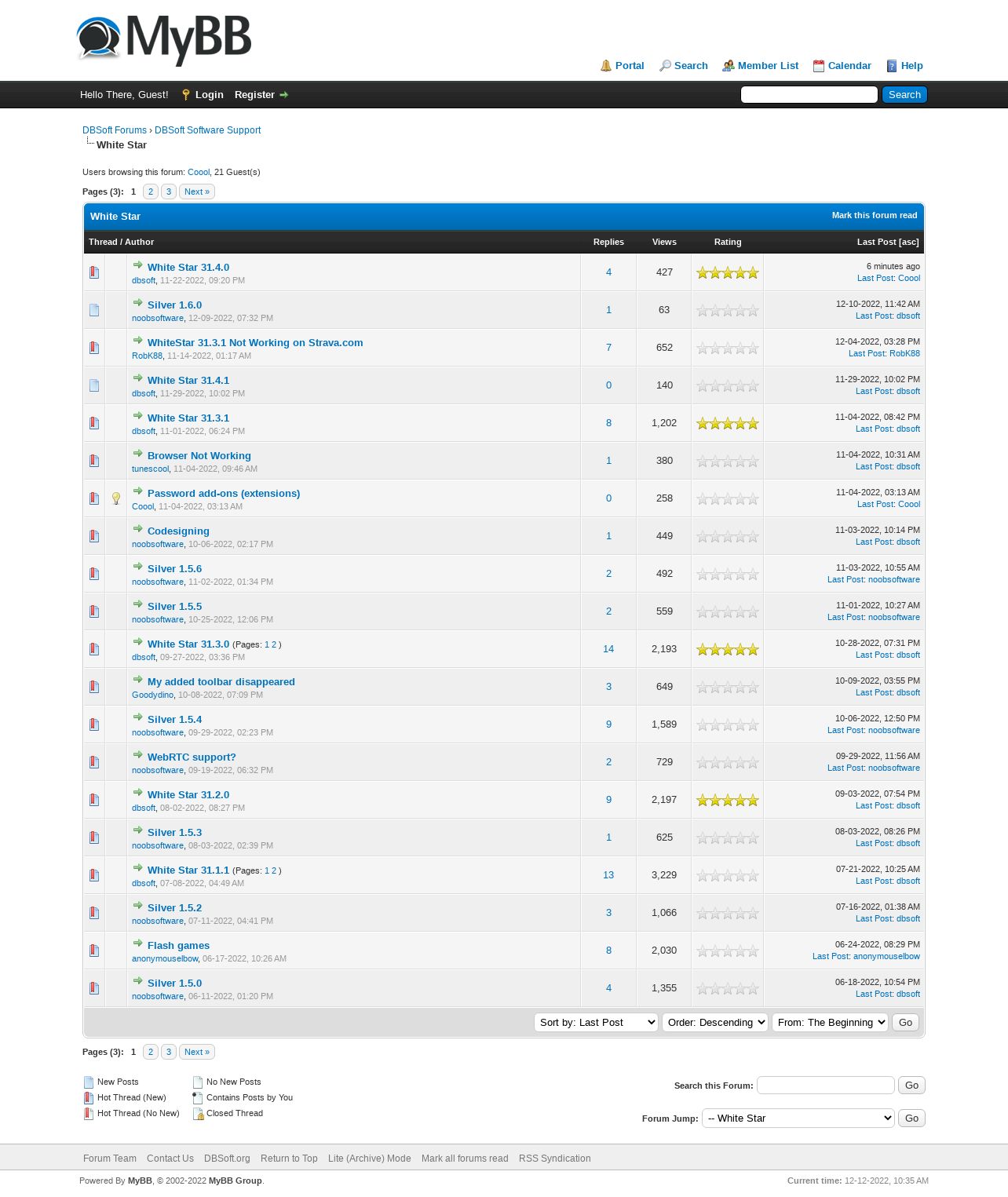Open Calendar from top navigation

(x=849, y=66)
